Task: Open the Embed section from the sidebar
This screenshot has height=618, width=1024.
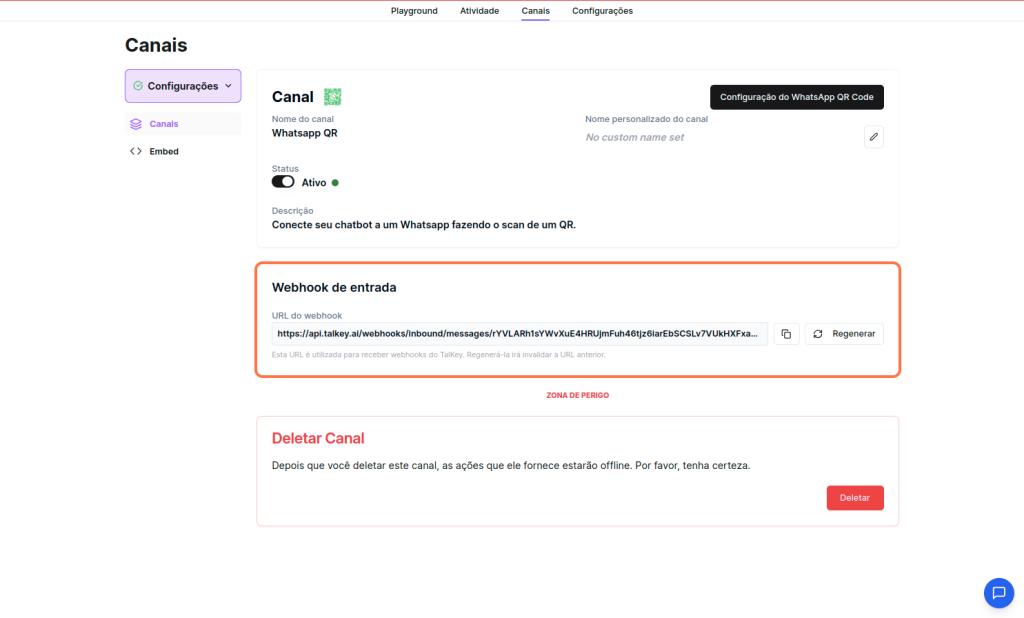Action: click(x=164, y=152)
